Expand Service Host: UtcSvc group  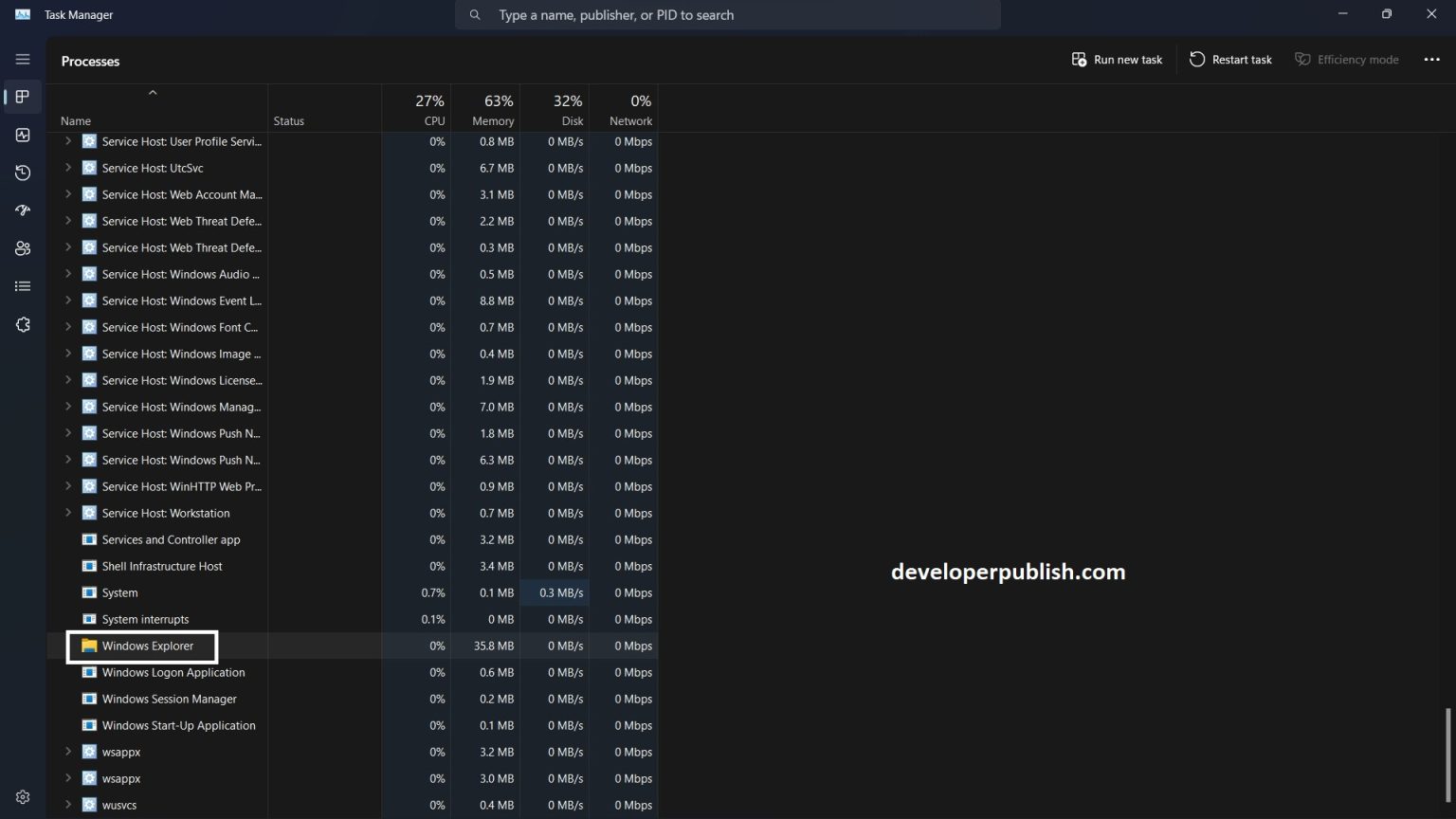67,168
